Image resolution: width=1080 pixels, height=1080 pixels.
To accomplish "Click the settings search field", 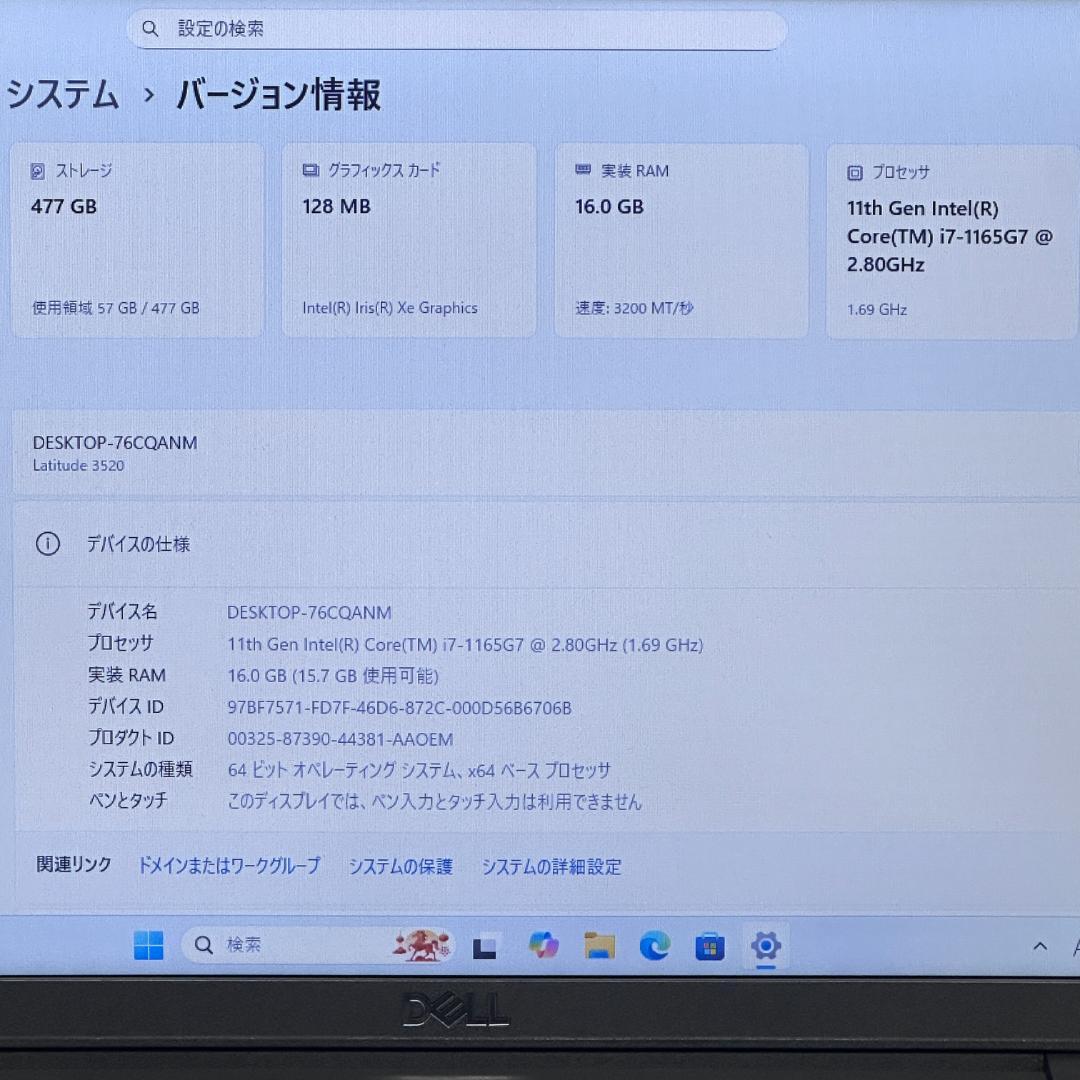I will pos(457,29).
